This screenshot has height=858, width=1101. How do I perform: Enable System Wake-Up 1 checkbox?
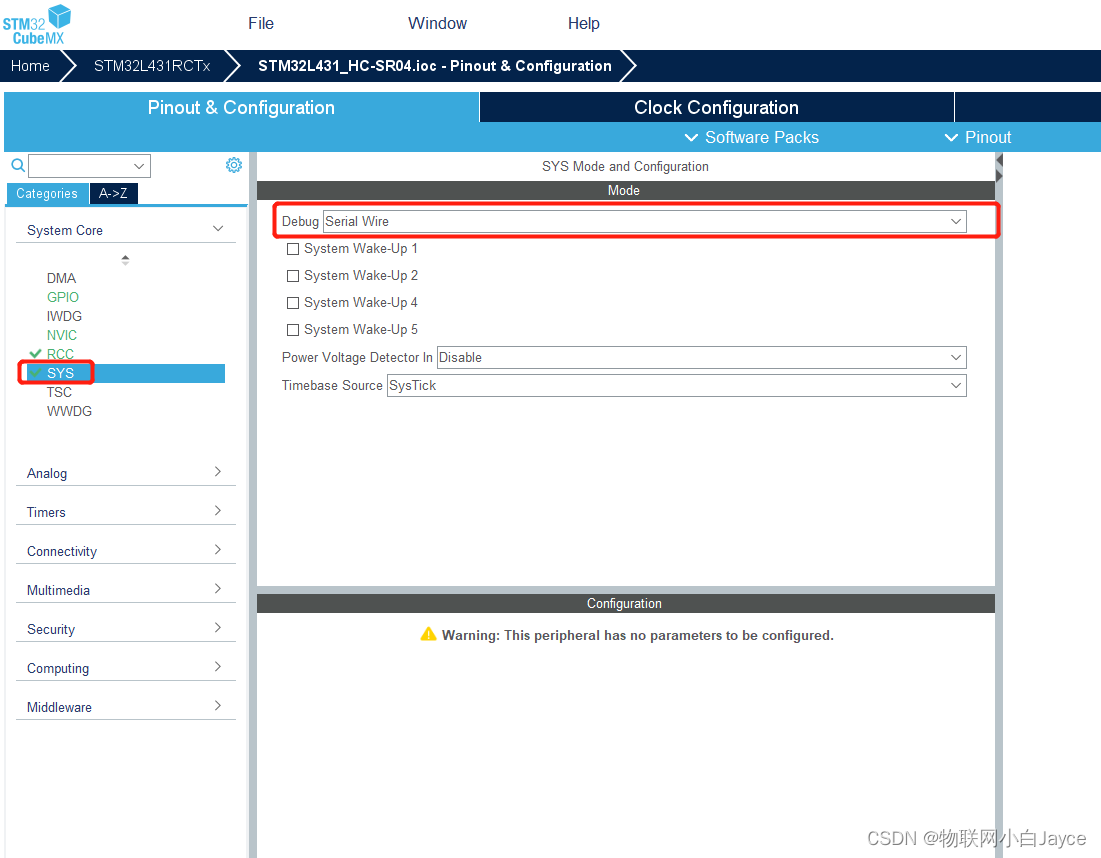click(x=293, y=249)
